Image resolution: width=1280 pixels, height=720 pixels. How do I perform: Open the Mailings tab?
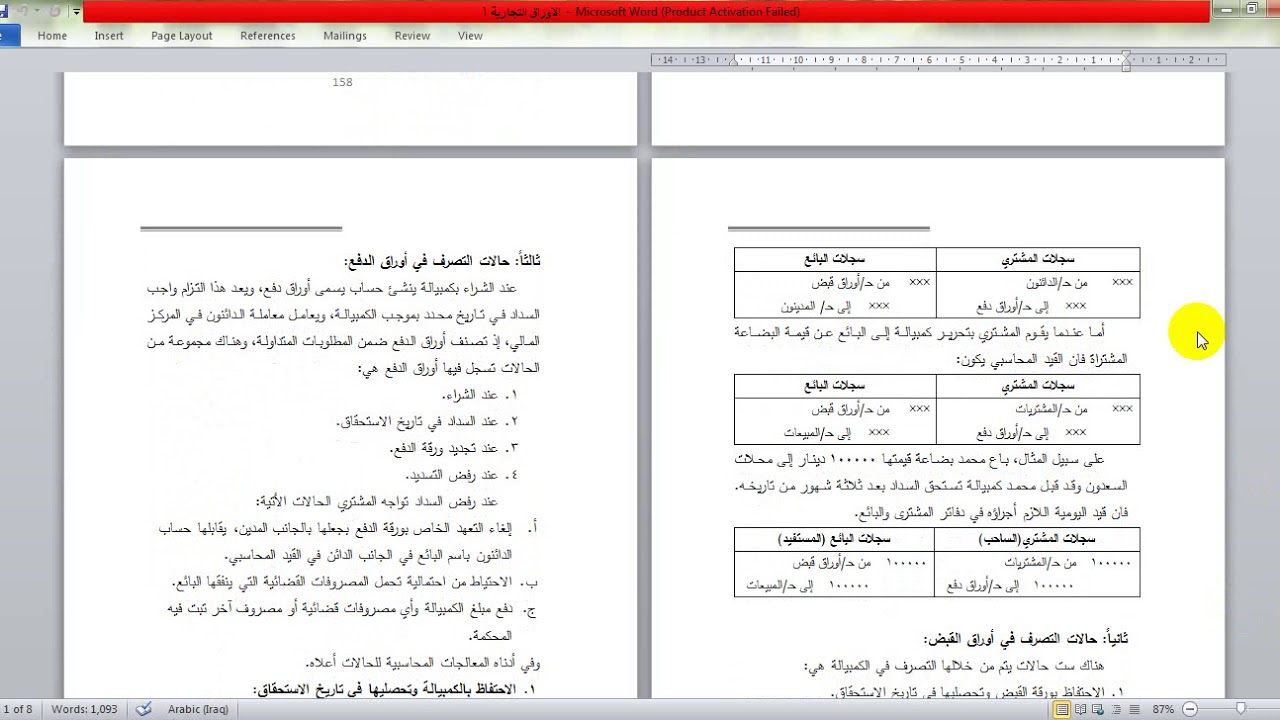point(345,35)
